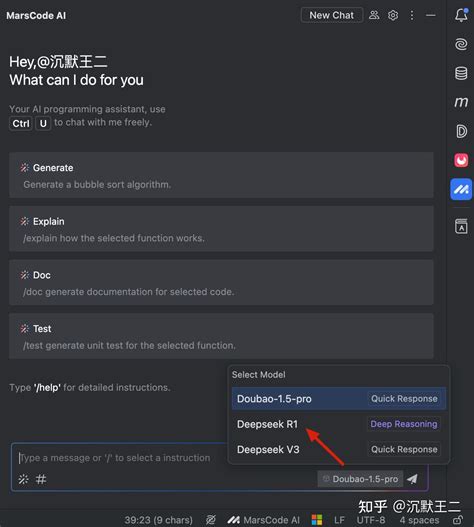Open the user account icon

click(374, 15)
